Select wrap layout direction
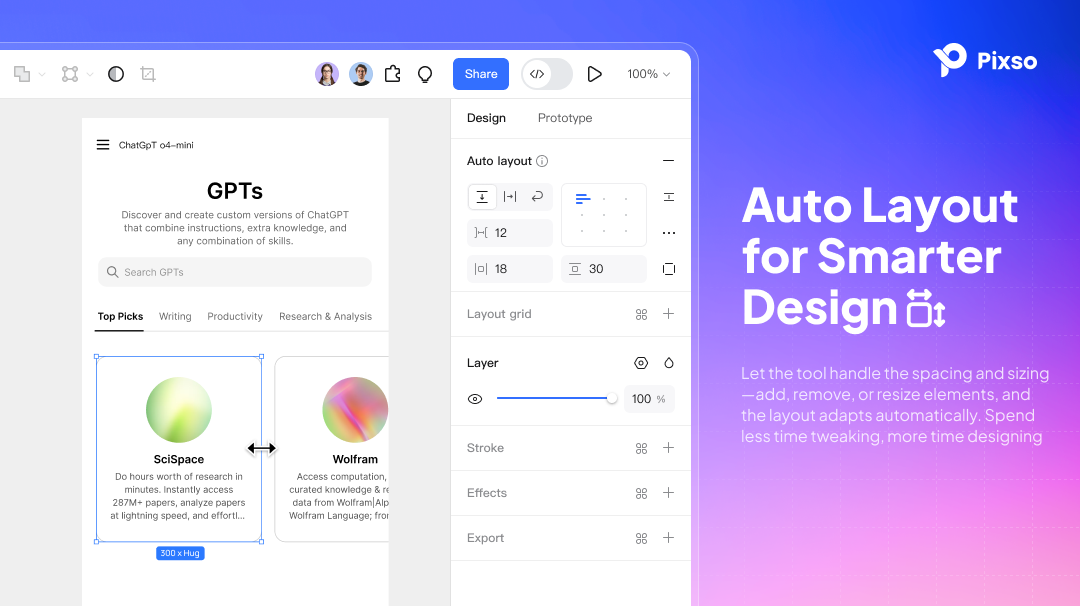This screenshot has width=1080, height=606. (x=537, y=197)
